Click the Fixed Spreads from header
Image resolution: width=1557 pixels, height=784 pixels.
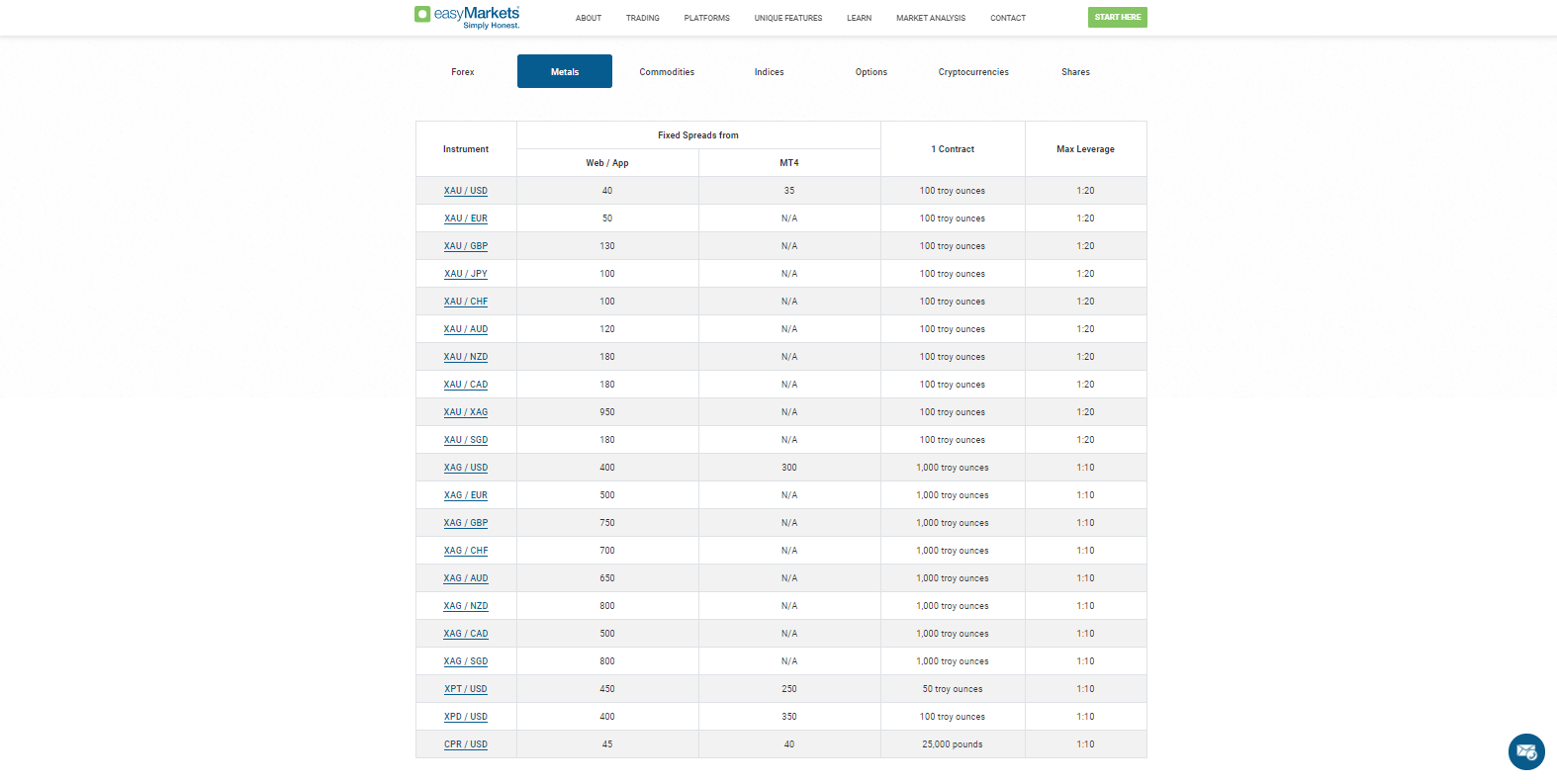(x=698, y=135)
